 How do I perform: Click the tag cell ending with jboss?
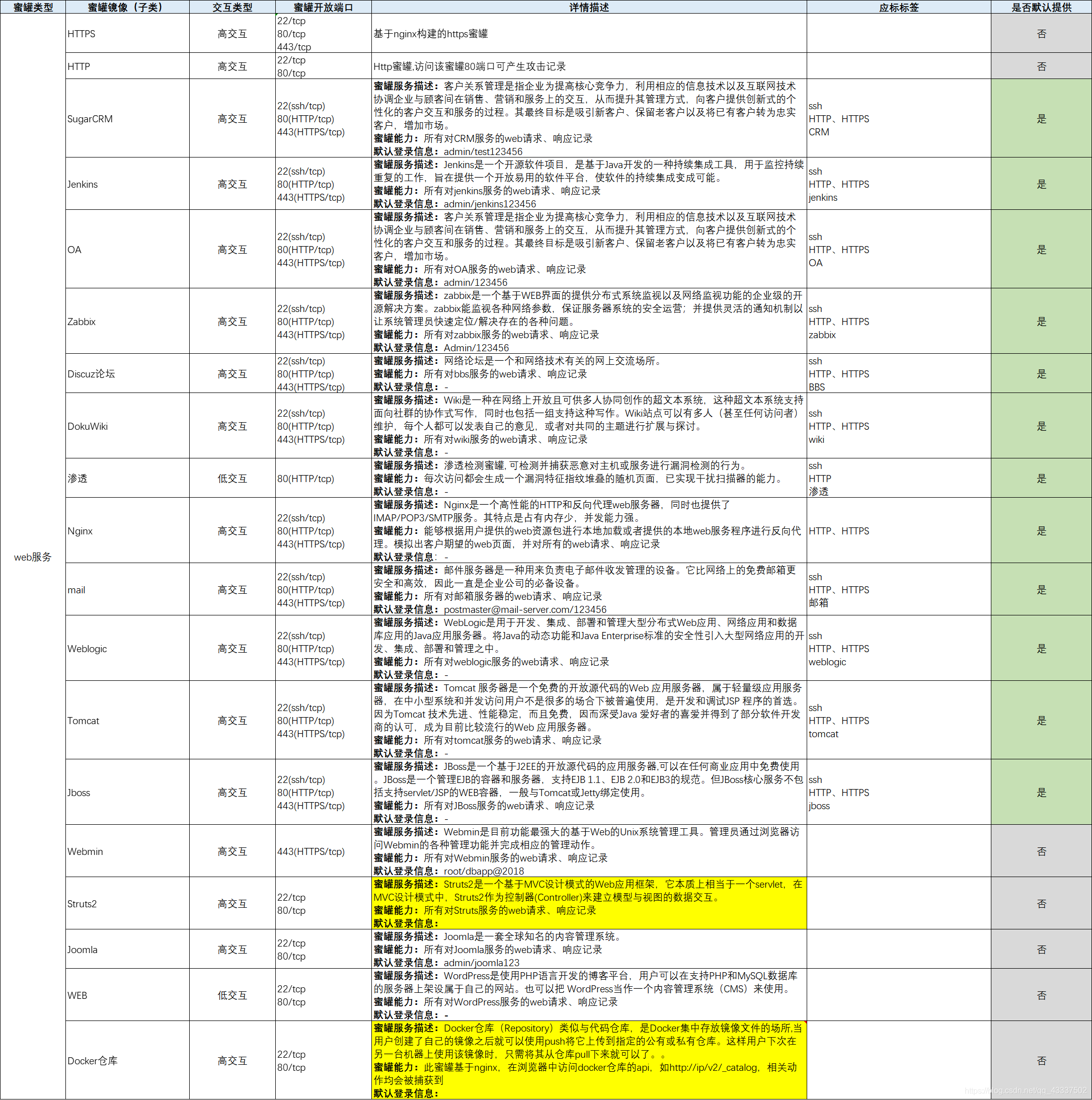point(899,792)
